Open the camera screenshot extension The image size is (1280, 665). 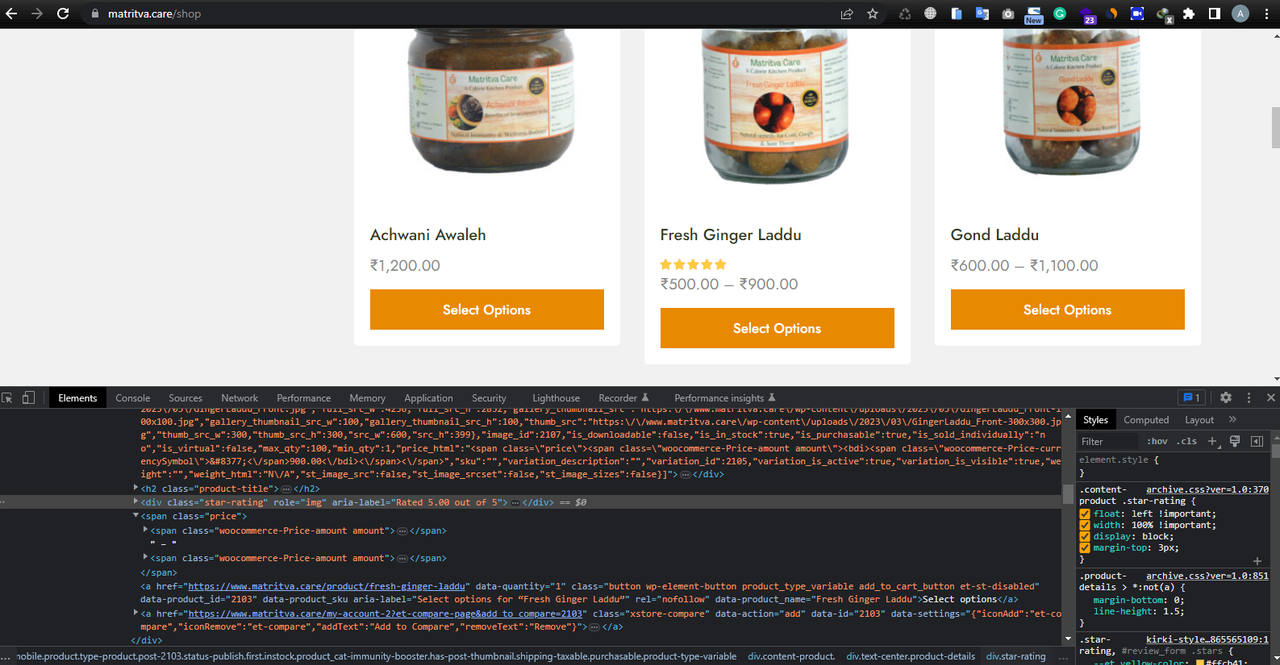tap(1008, 14)
